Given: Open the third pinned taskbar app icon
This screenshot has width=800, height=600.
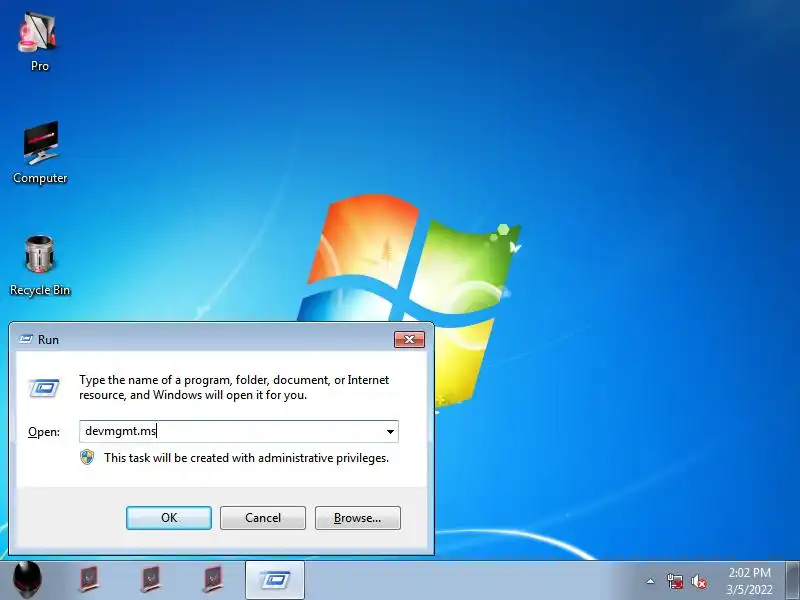Looking at the screenshot, I should [213, 580].
